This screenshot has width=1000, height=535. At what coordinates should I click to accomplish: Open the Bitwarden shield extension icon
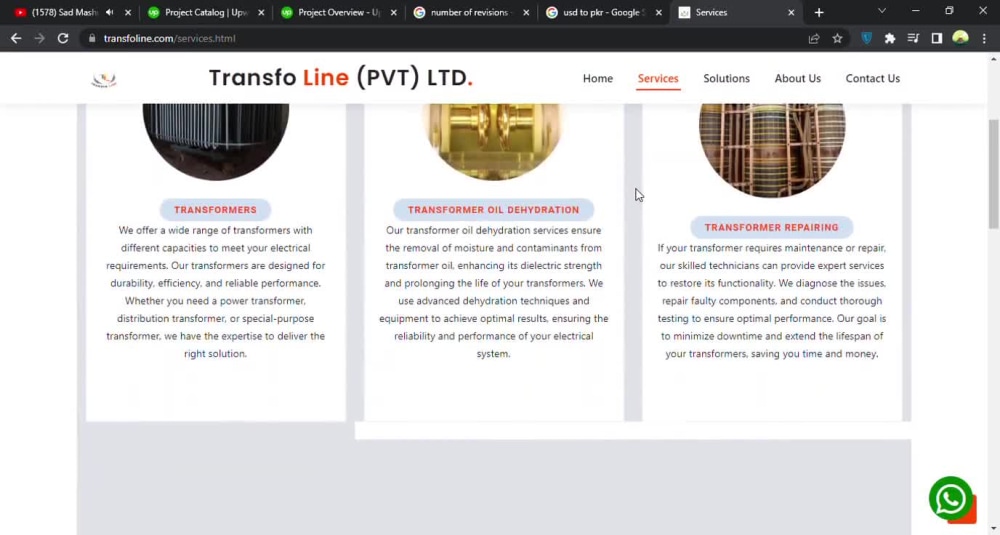point(866,38)
